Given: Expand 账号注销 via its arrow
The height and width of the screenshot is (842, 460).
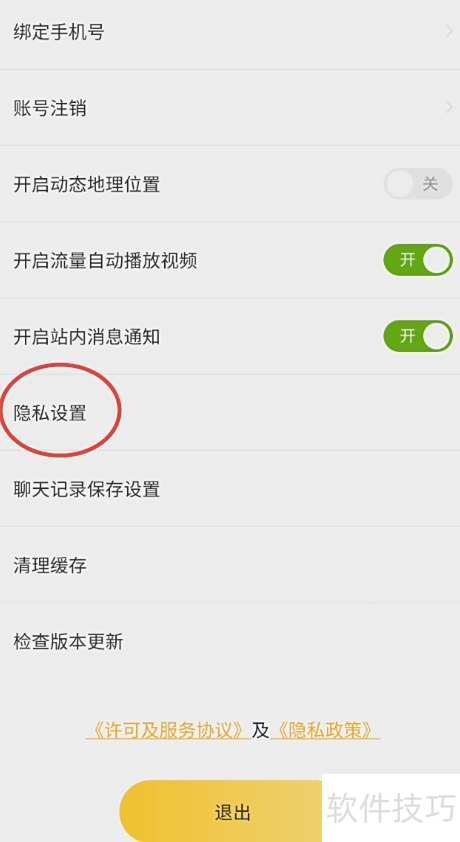Looking at the screenshot, I should point(449,107).
